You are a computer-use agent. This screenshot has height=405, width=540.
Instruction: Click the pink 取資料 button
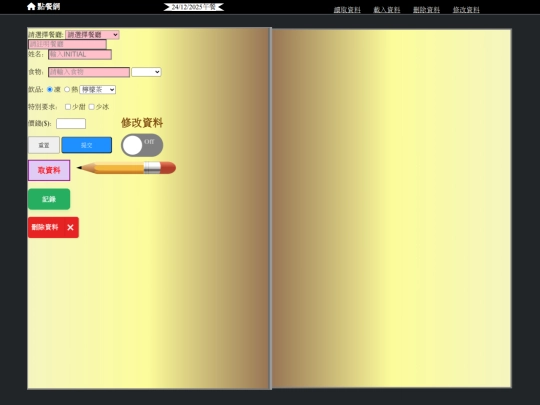(x=49, y=170)
